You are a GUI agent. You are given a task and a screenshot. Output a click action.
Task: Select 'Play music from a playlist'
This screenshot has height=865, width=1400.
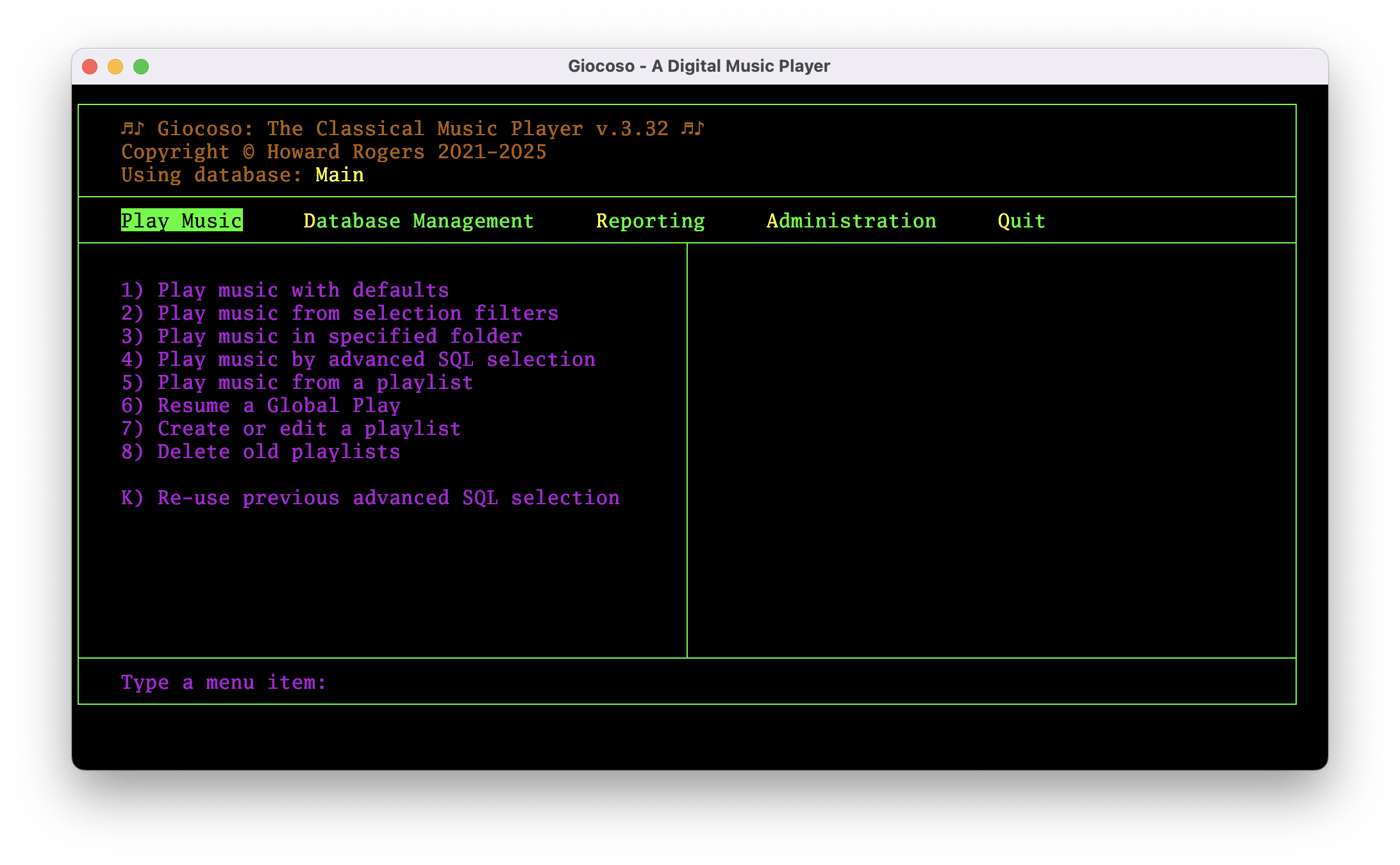point(297,383)
